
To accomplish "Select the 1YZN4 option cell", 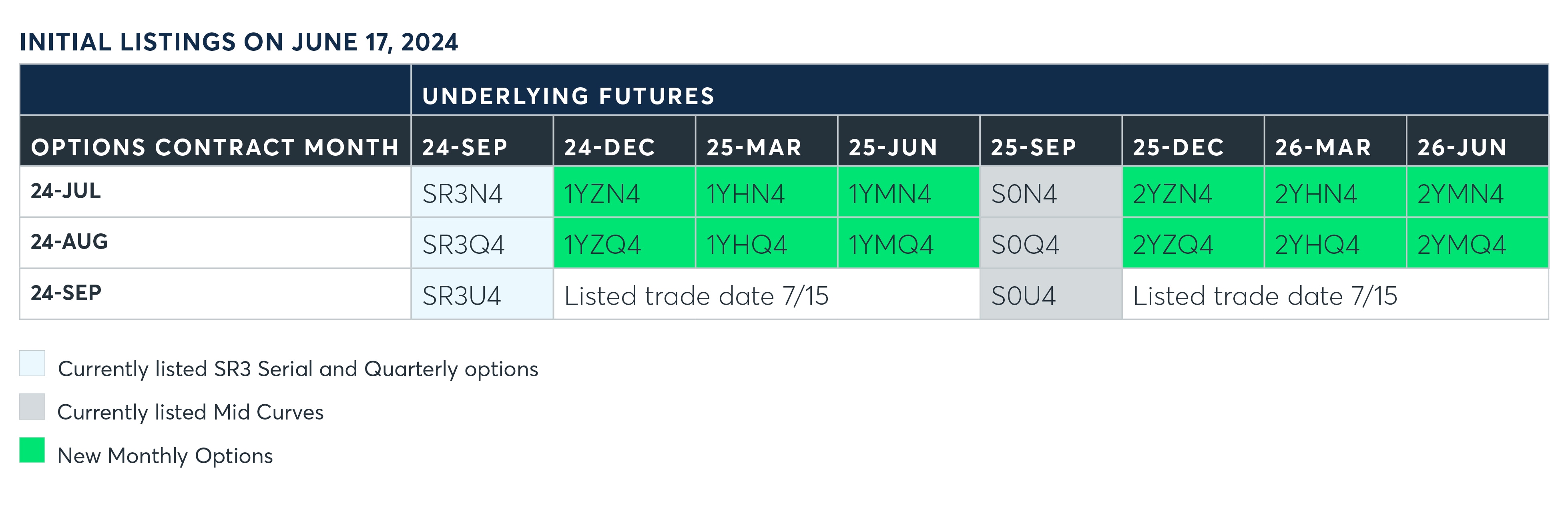I will coord(624,192).
